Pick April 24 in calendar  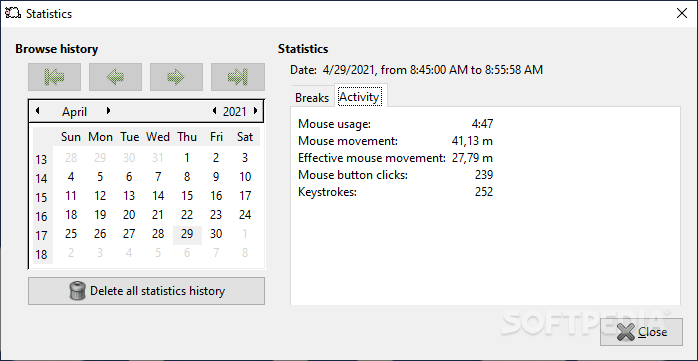[x=245, y=215]
